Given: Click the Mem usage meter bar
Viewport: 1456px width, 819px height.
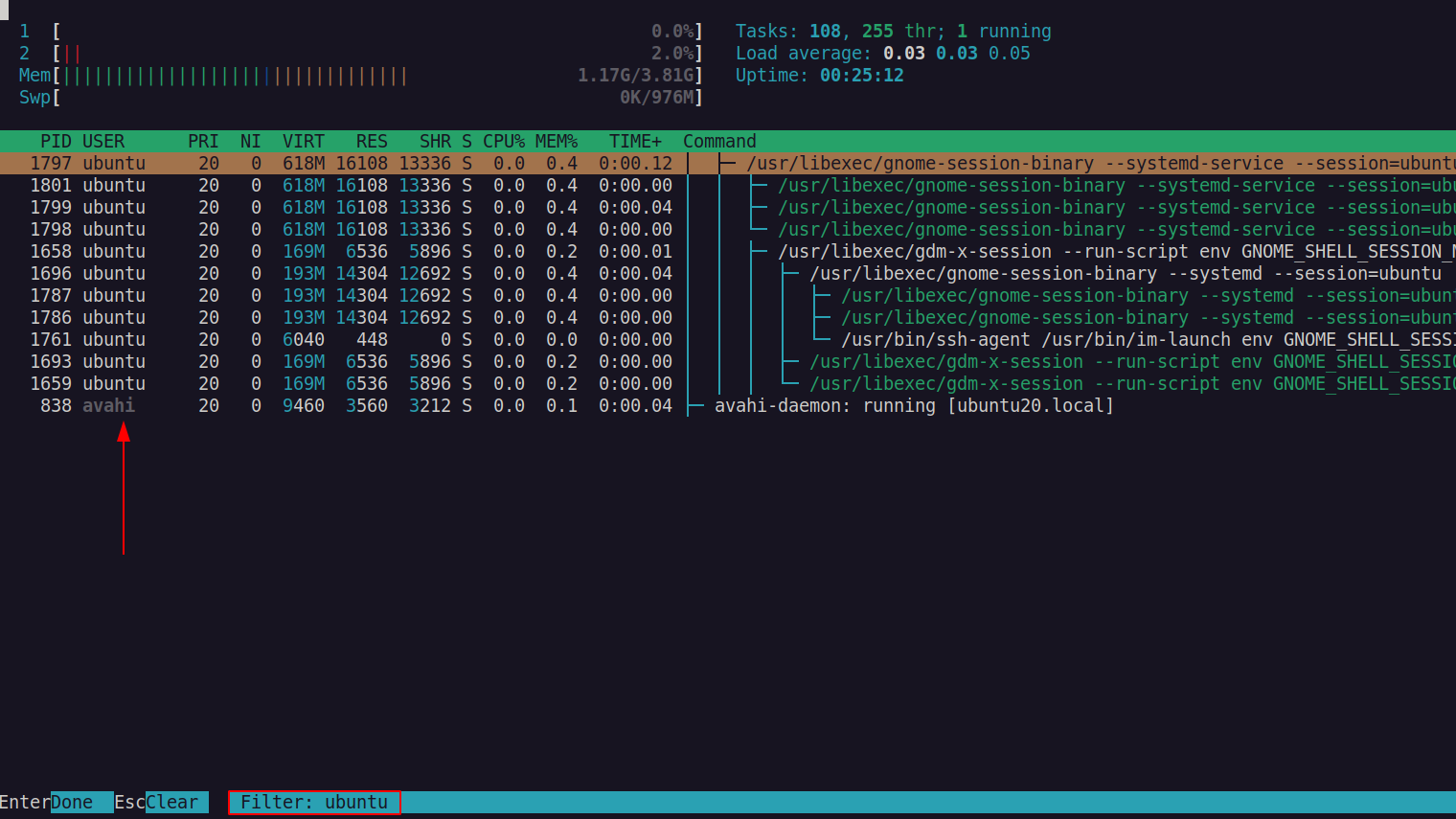Looking at the screenshot, I should pos(361,76).
